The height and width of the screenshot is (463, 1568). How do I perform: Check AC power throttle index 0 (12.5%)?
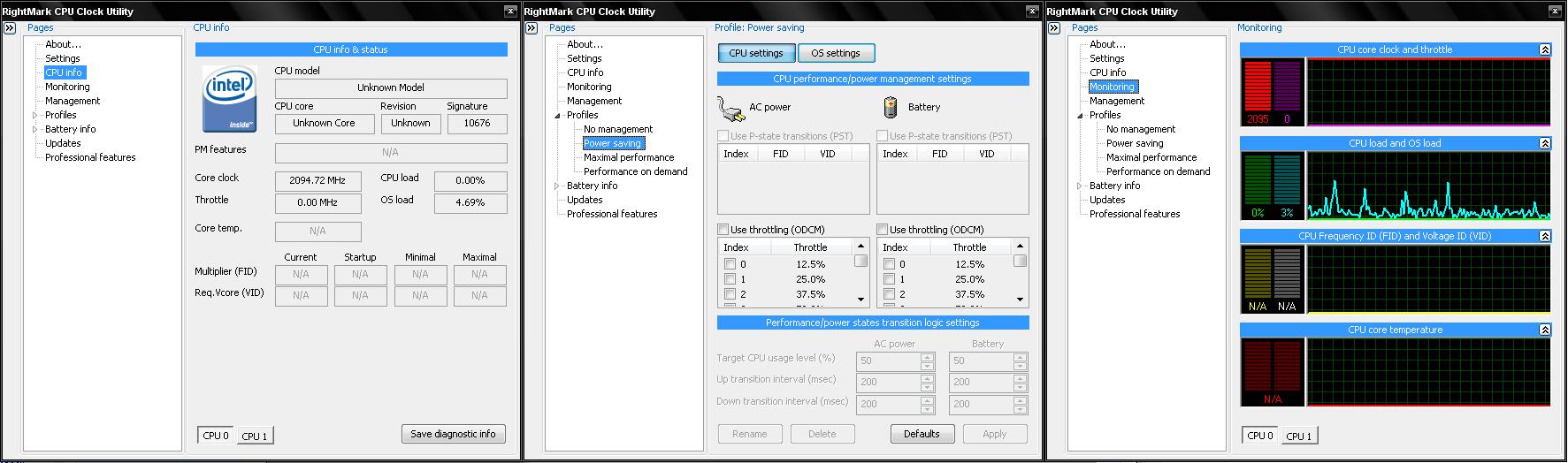[x=730, y=264]
